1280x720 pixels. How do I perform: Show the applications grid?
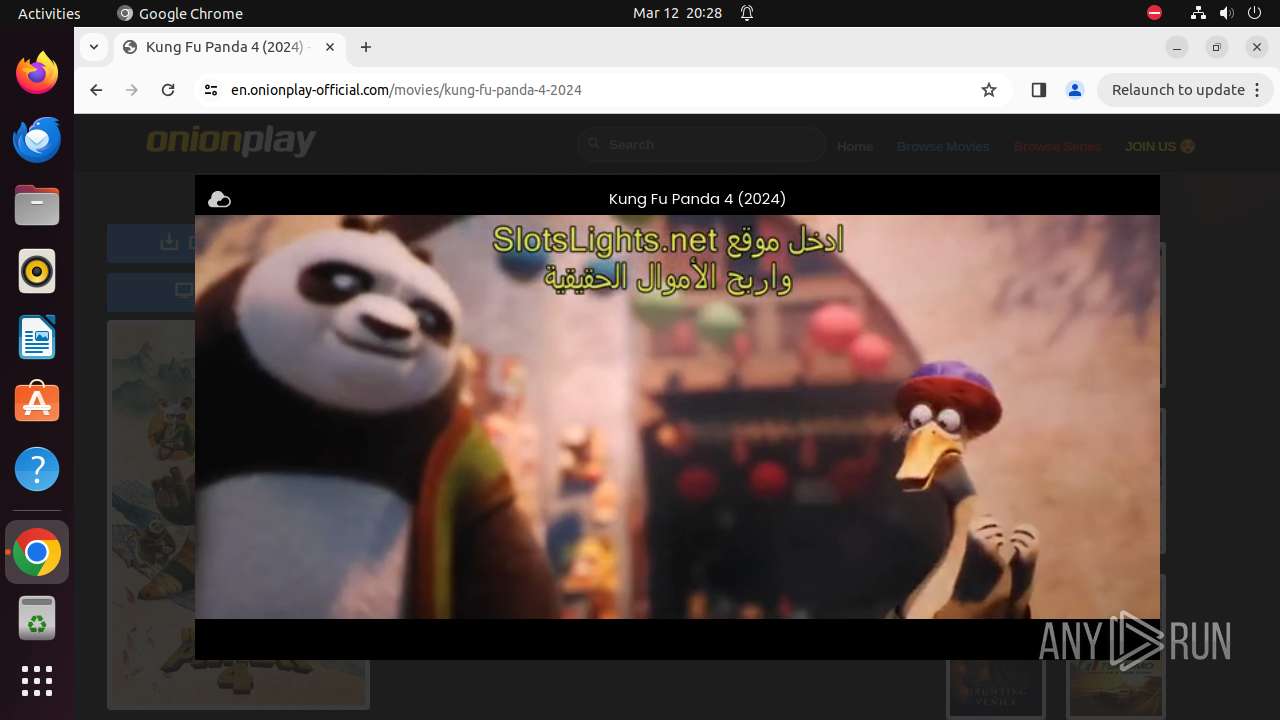click(x=37, y=681)
